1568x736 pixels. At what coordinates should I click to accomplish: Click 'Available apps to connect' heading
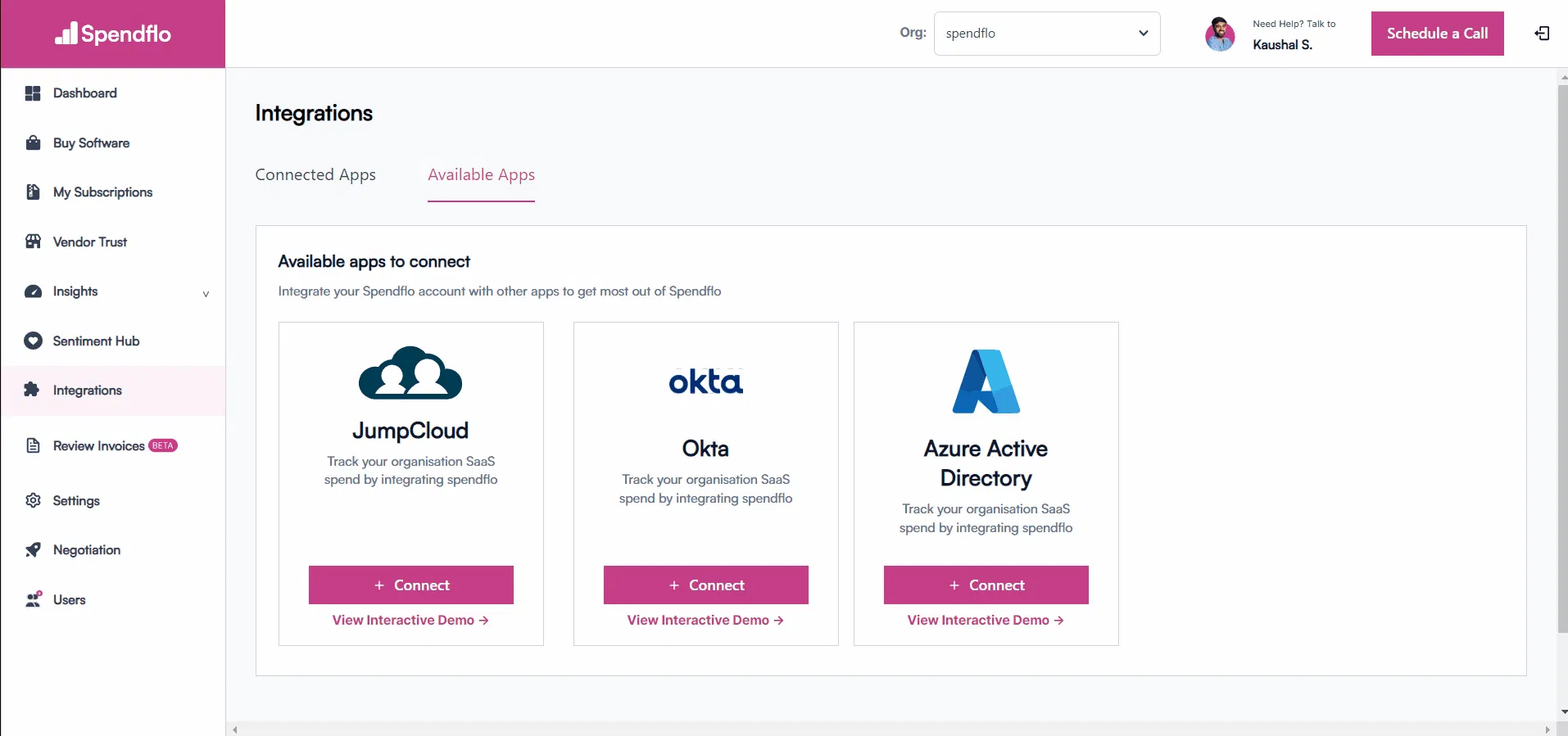(374, 261)
